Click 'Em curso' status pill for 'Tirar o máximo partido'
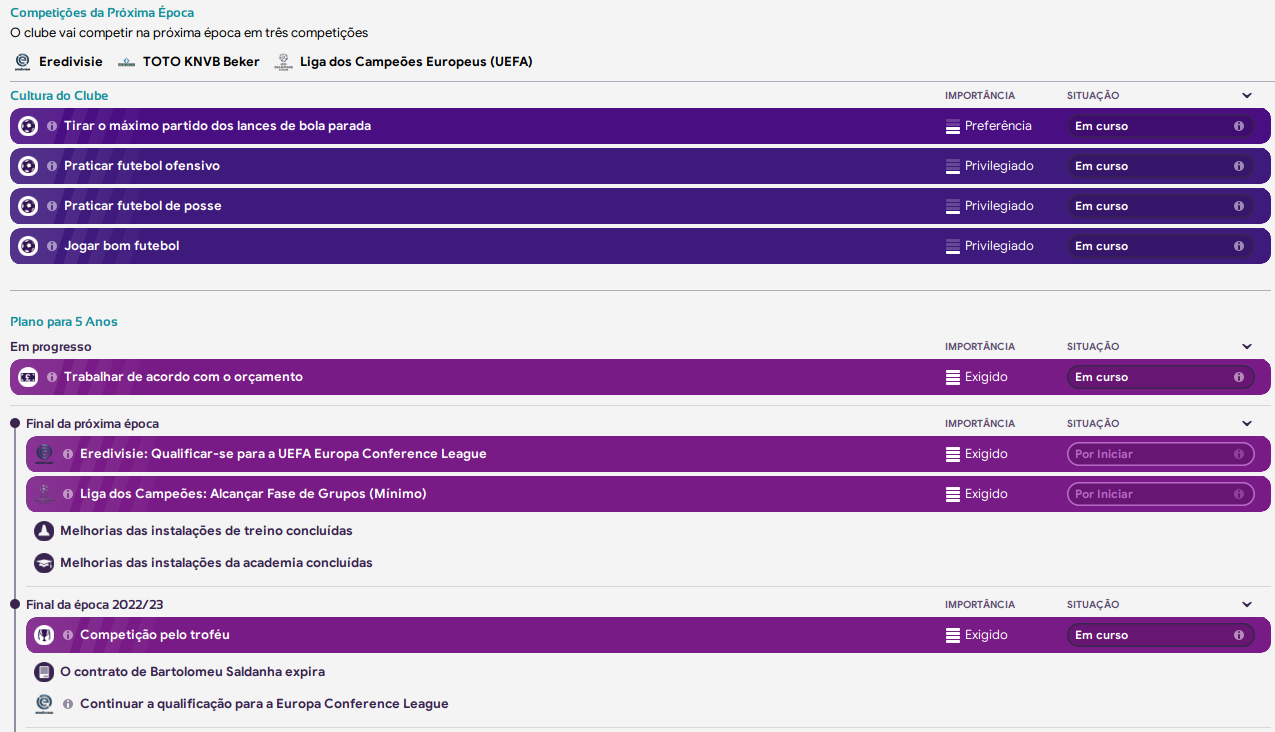This screenshot has height=732, width=1275. pos(1160,126)
